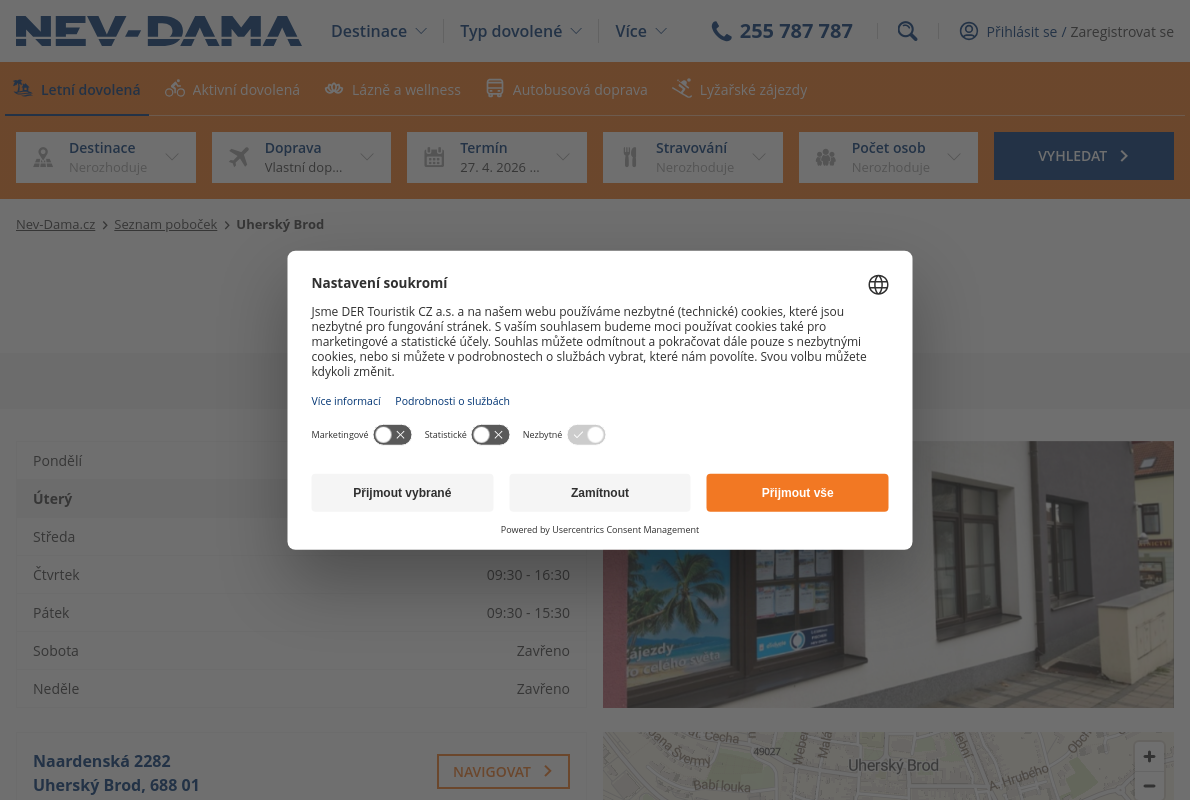Click the globe language icon in privacy dialog
The height and width of the screenshot is (800, 1200).
point(878,285)
